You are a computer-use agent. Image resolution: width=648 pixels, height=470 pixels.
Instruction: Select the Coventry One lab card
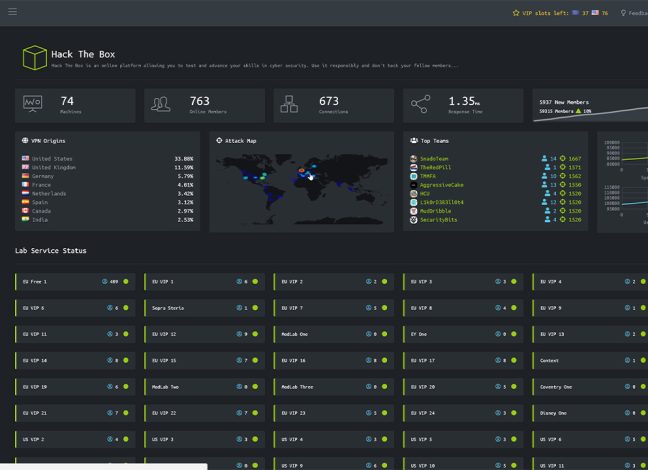point(590,387)
